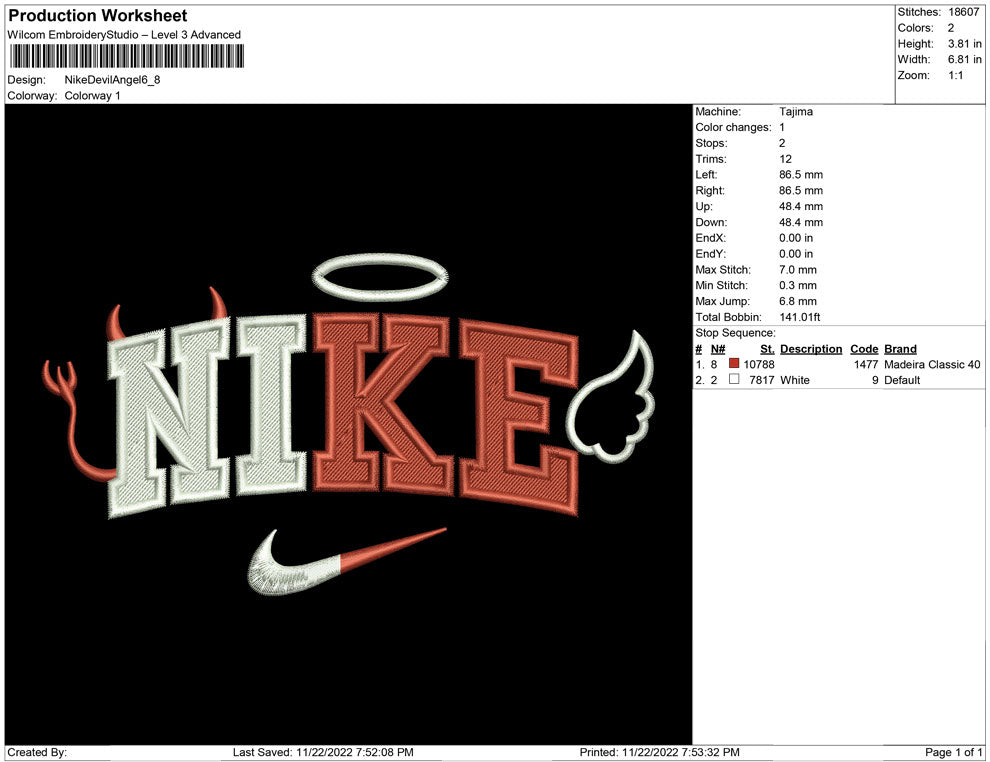
Task: Click the Left value 86.5 mm
Action: pos(801,175)
